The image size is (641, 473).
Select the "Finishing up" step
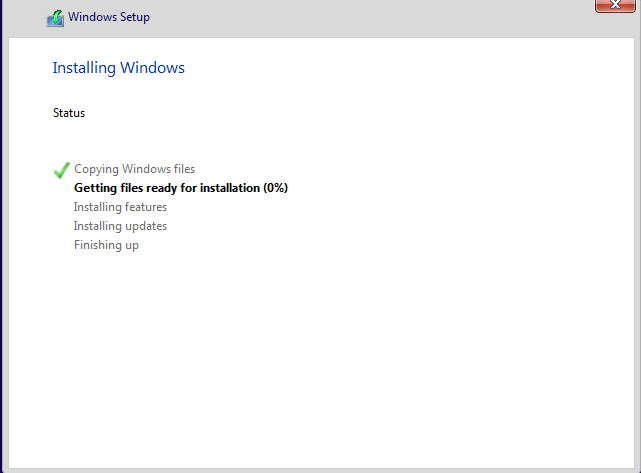click(x=106, y=245)
